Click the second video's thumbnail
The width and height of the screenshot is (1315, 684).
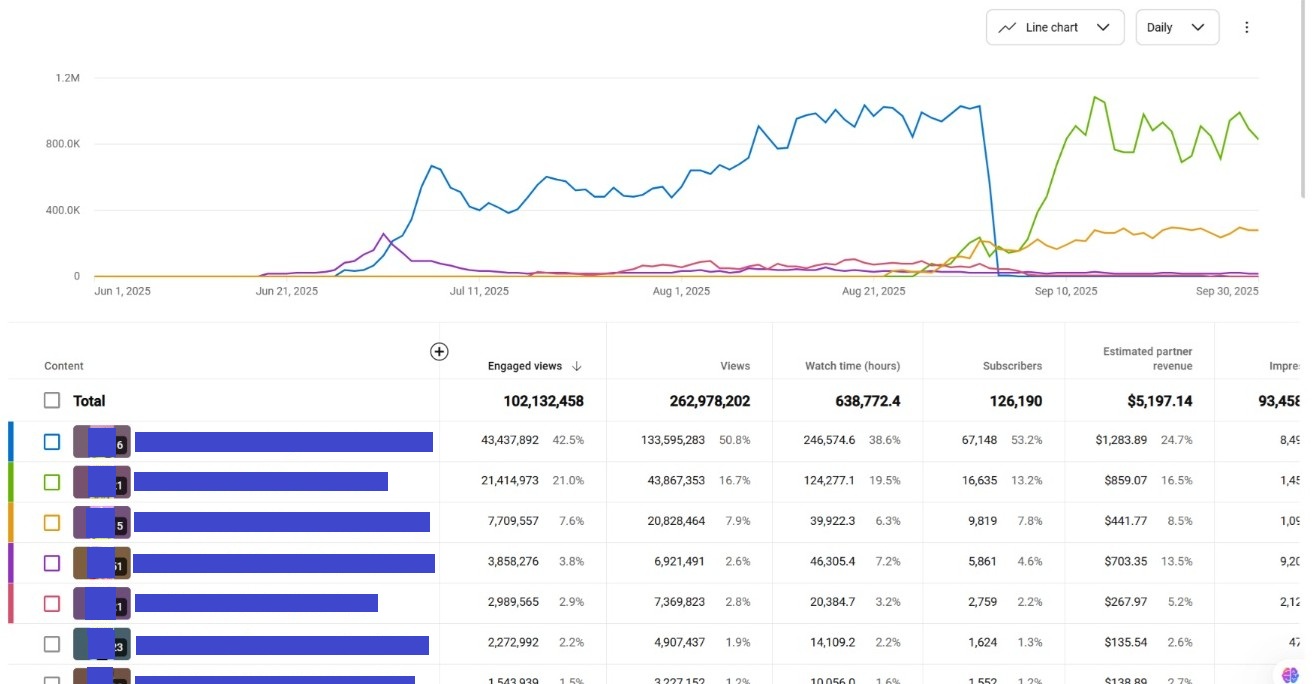click(x=101, y=481)
